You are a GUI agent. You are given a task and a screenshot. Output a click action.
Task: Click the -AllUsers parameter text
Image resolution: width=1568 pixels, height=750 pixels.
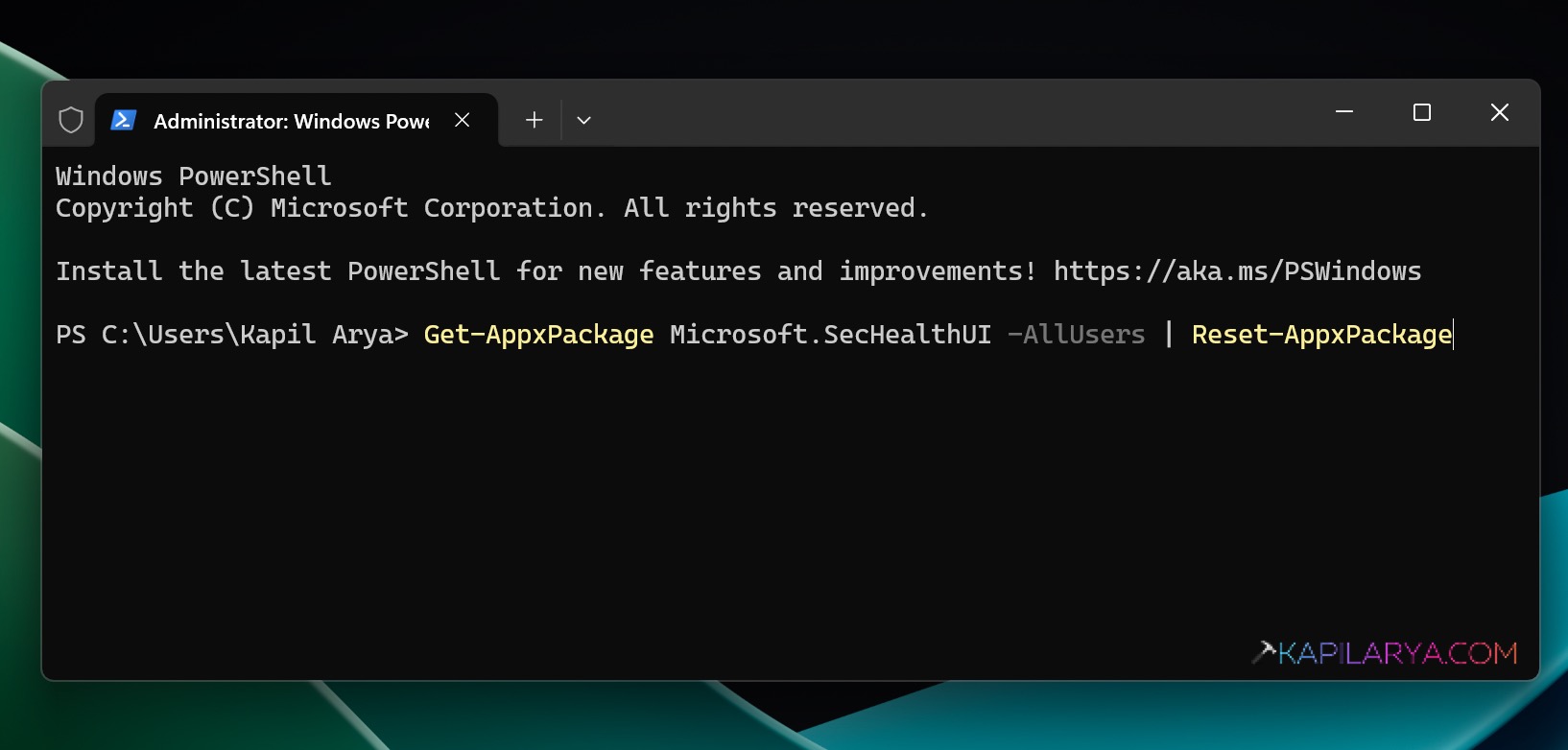[x=1076, y=335]
